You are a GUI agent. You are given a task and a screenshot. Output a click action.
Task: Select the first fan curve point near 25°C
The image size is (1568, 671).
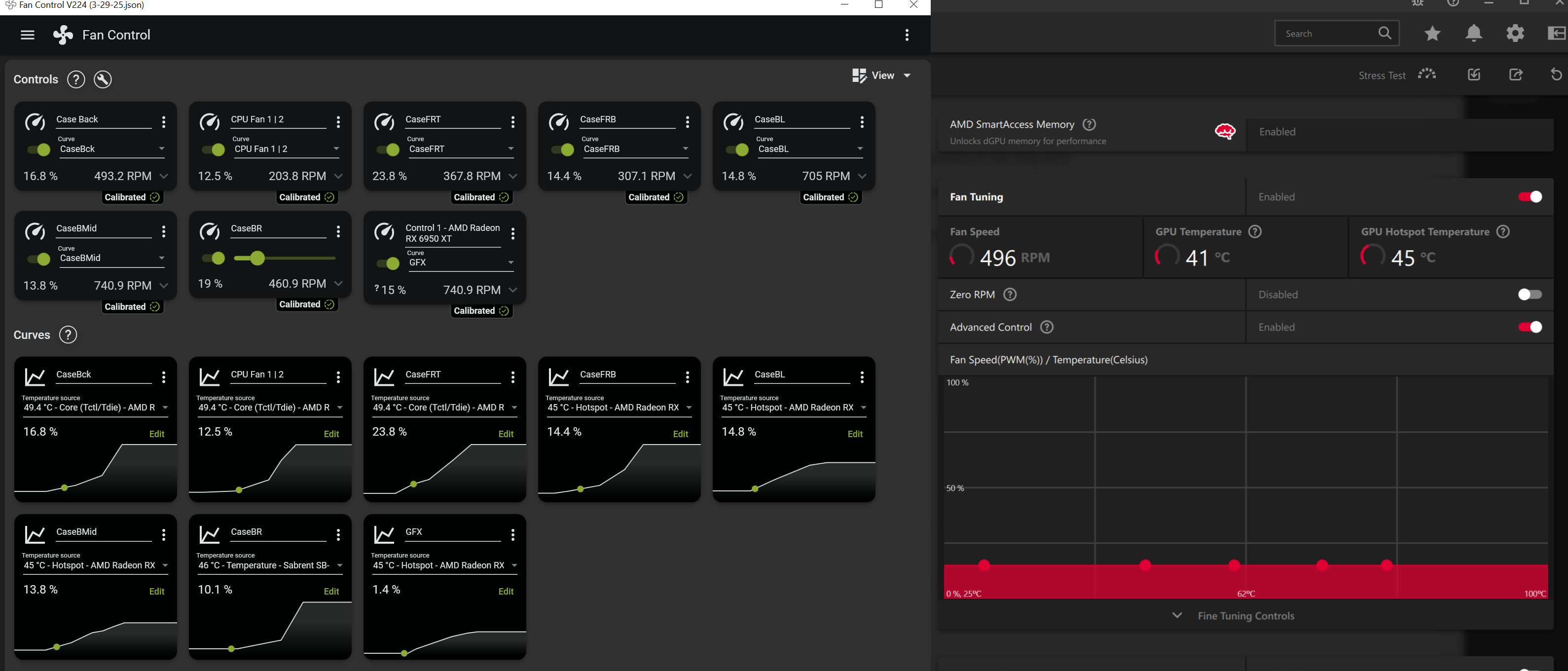tap(984, 565)
